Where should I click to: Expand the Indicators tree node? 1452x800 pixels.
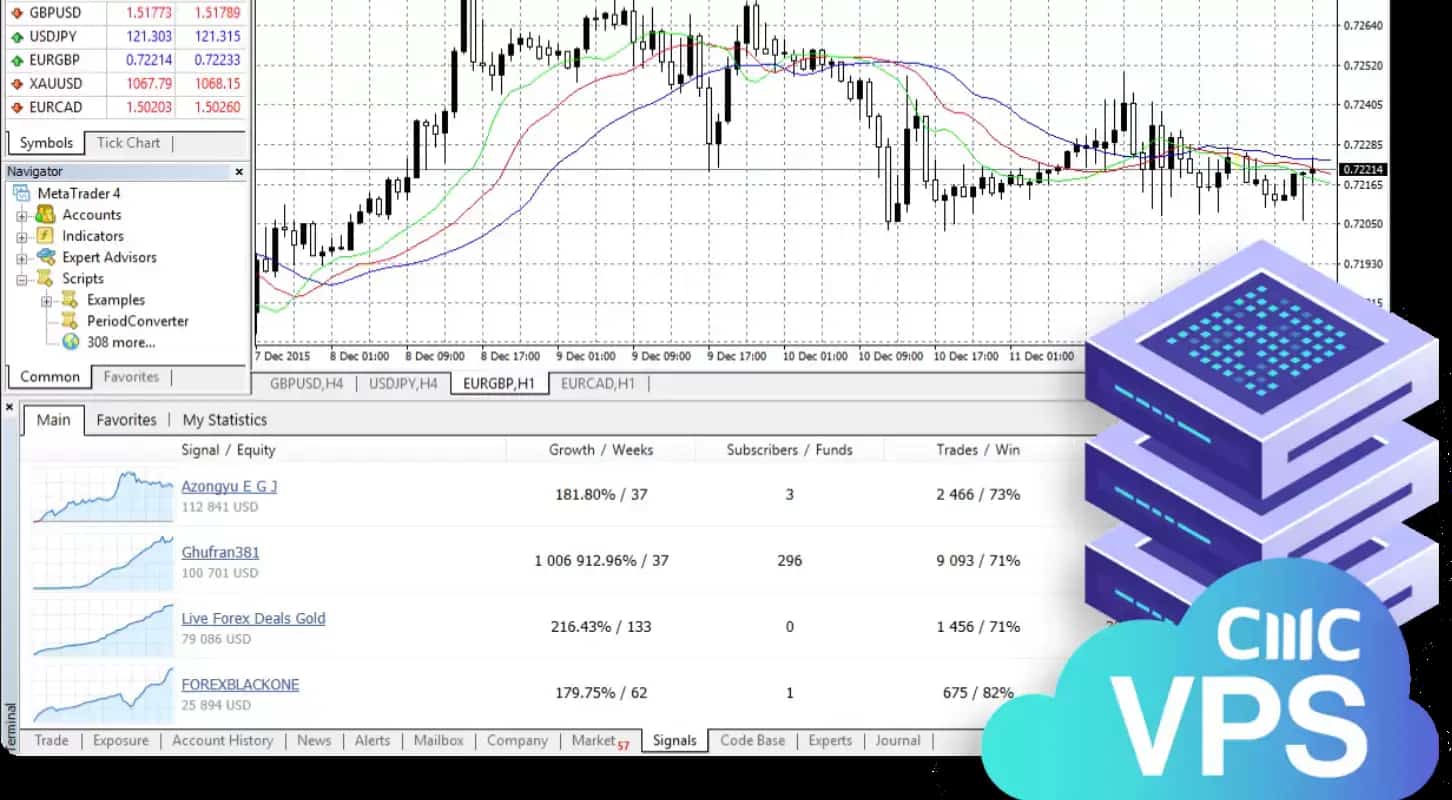coord(21,237)
